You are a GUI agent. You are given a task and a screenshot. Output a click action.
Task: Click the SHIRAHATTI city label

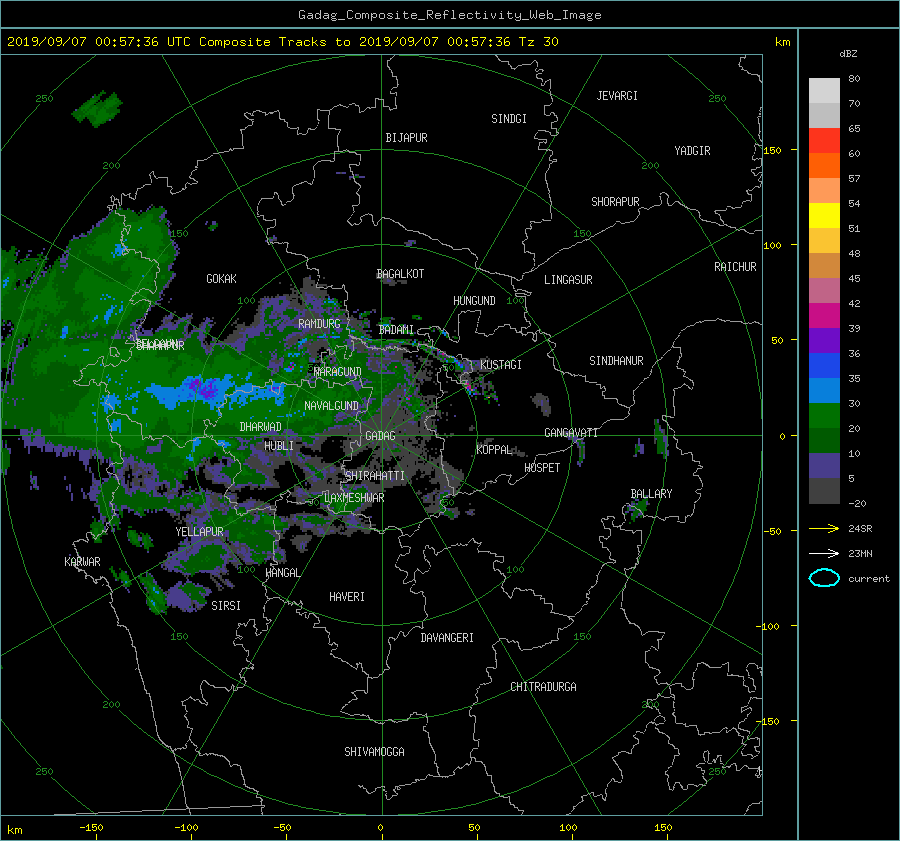click(x=375, y=476)
